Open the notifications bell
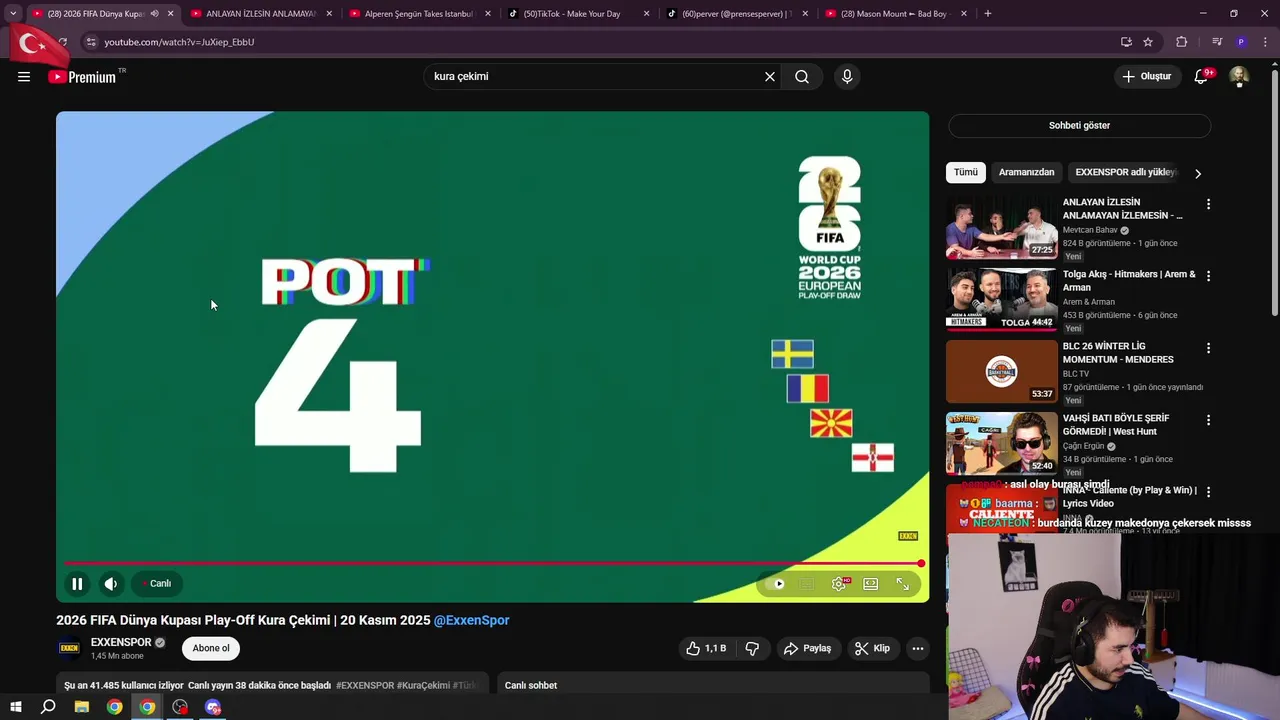Screen dimensions: 1280x720 coord(1201,76)
